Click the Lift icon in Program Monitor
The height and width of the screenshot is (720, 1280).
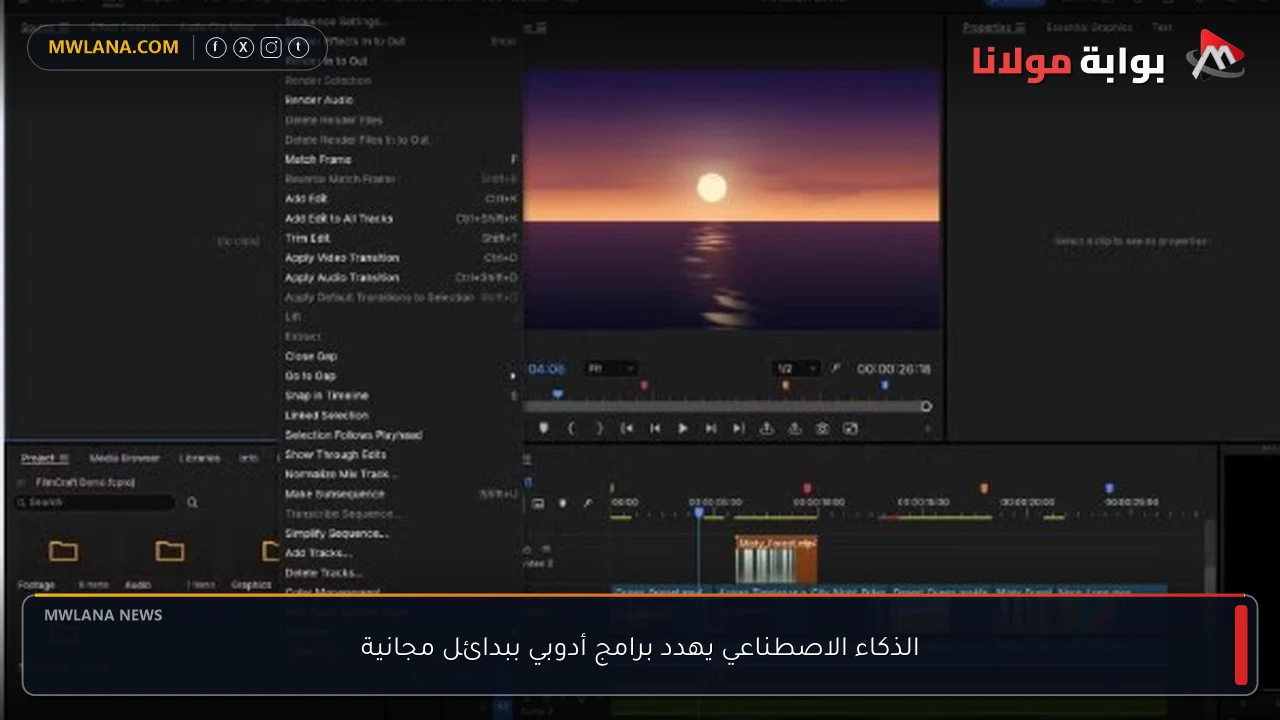pyautogui.click(x=766, y=428)
